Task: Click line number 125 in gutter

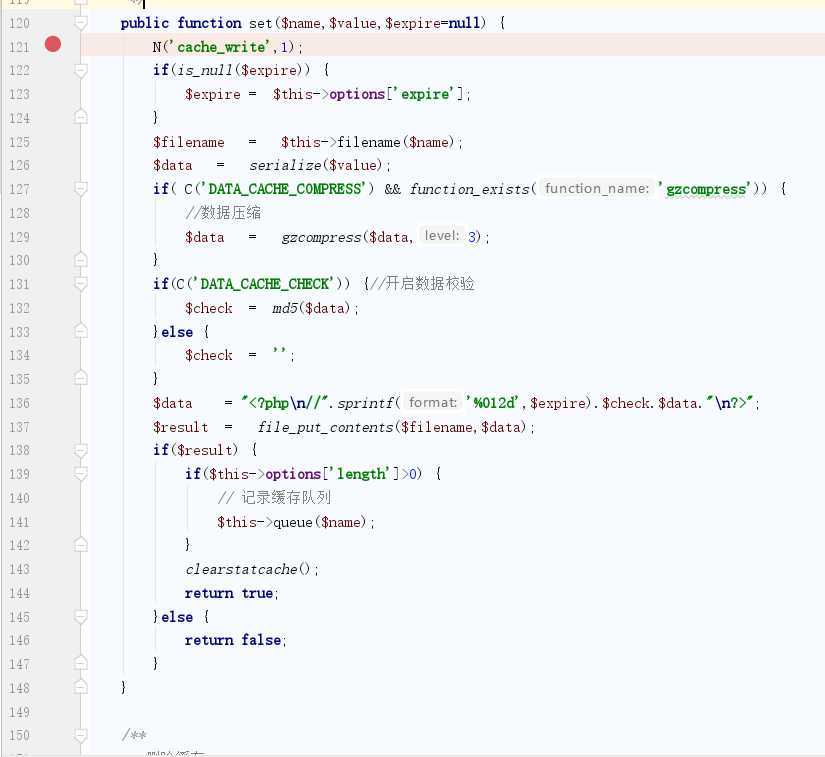Action: click(19, 142)
